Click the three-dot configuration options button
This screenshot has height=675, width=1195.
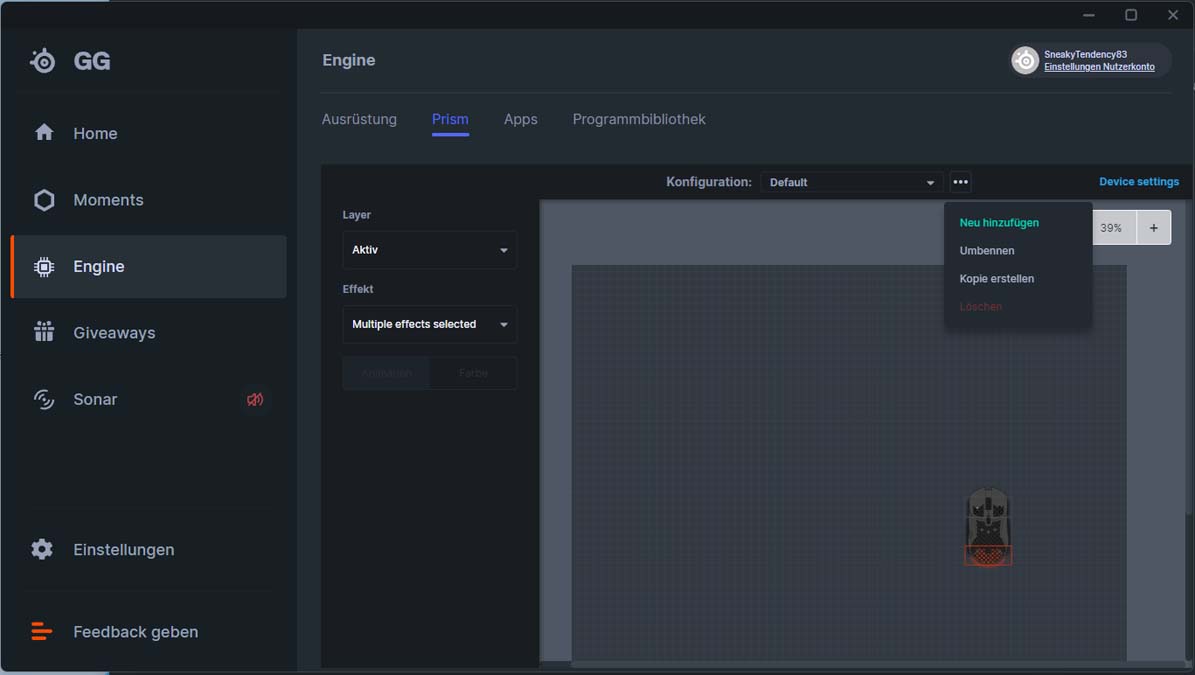[960, 182]
